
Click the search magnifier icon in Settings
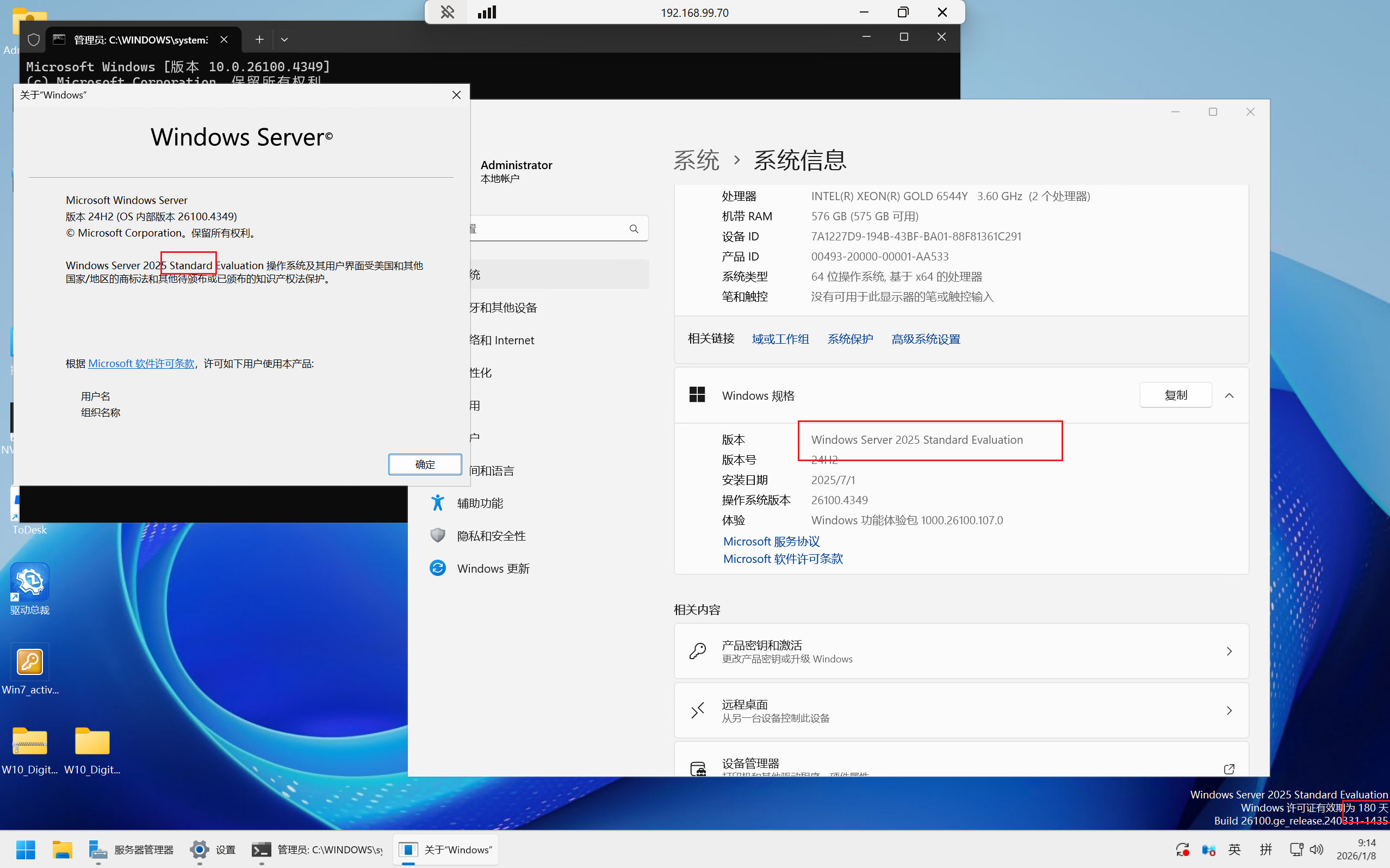click(634, 228)
